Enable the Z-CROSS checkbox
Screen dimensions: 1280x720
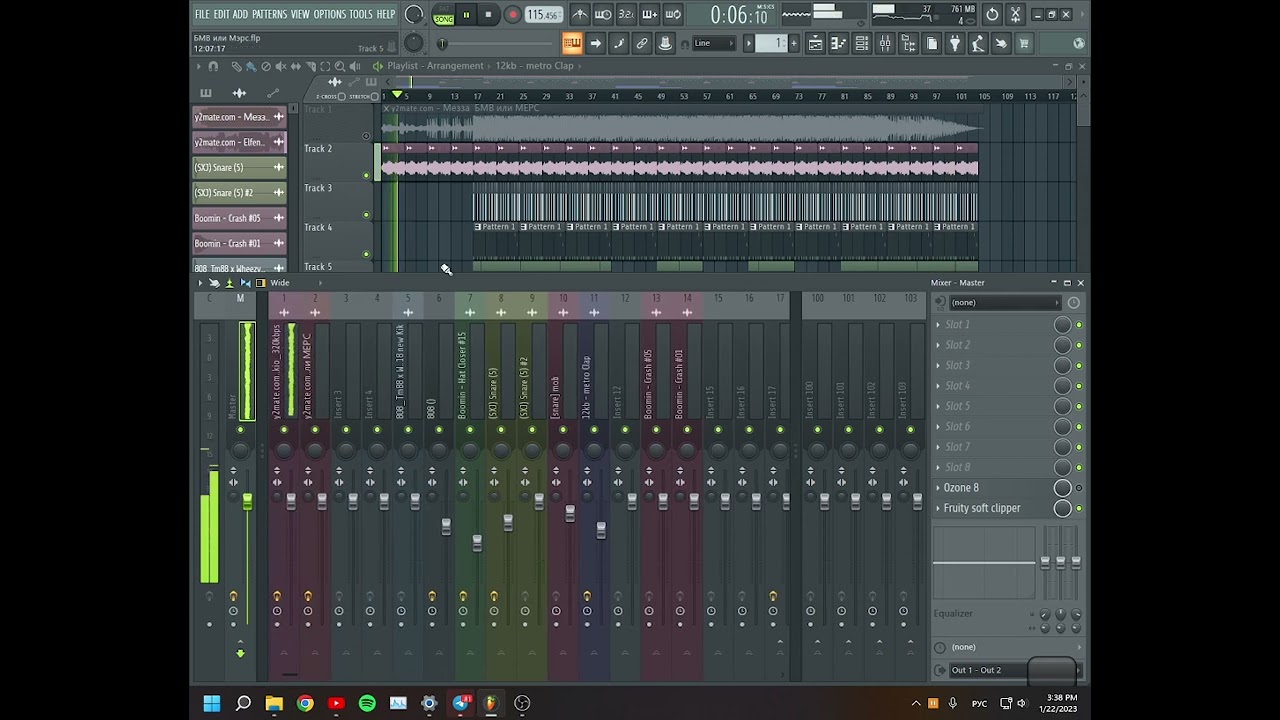342,96
